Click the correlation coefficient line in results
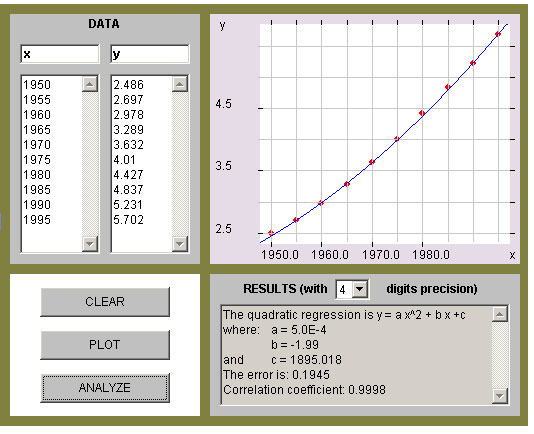 pos(304,390)
